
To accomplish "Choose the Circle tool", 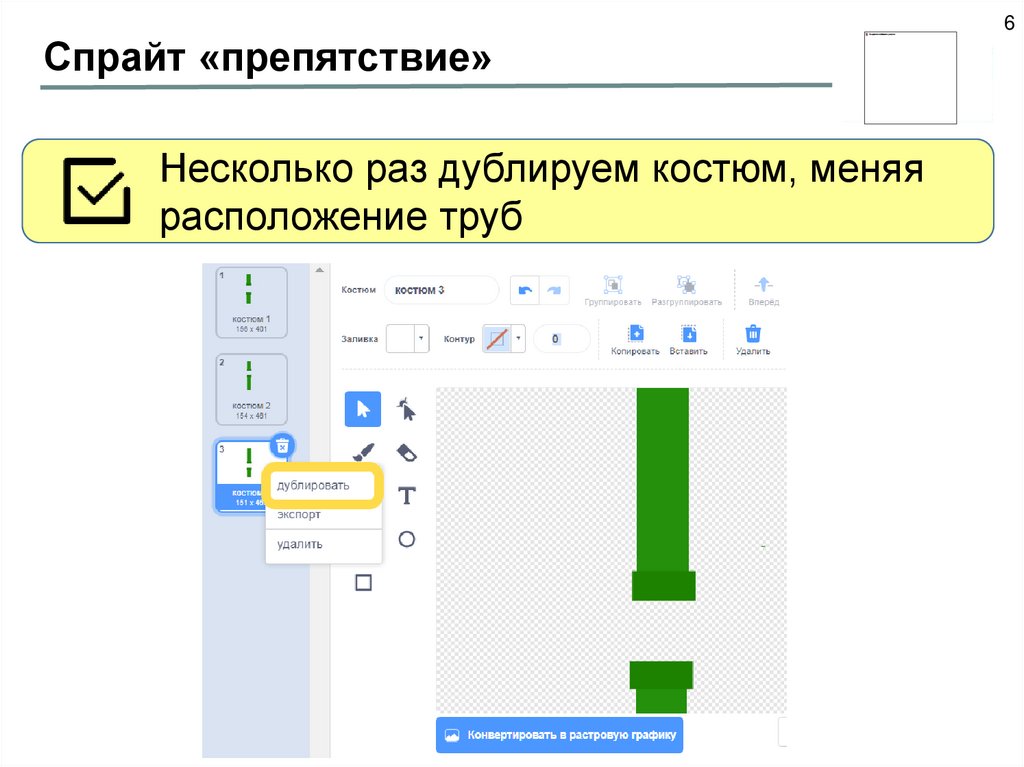I will pyautogui.click(x=407, y=539).
